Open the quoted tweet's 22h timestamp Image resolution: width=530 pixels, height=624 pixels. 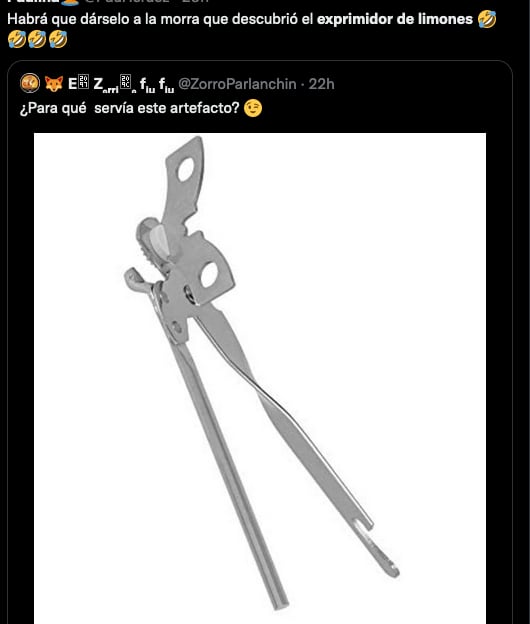[322, 84]
